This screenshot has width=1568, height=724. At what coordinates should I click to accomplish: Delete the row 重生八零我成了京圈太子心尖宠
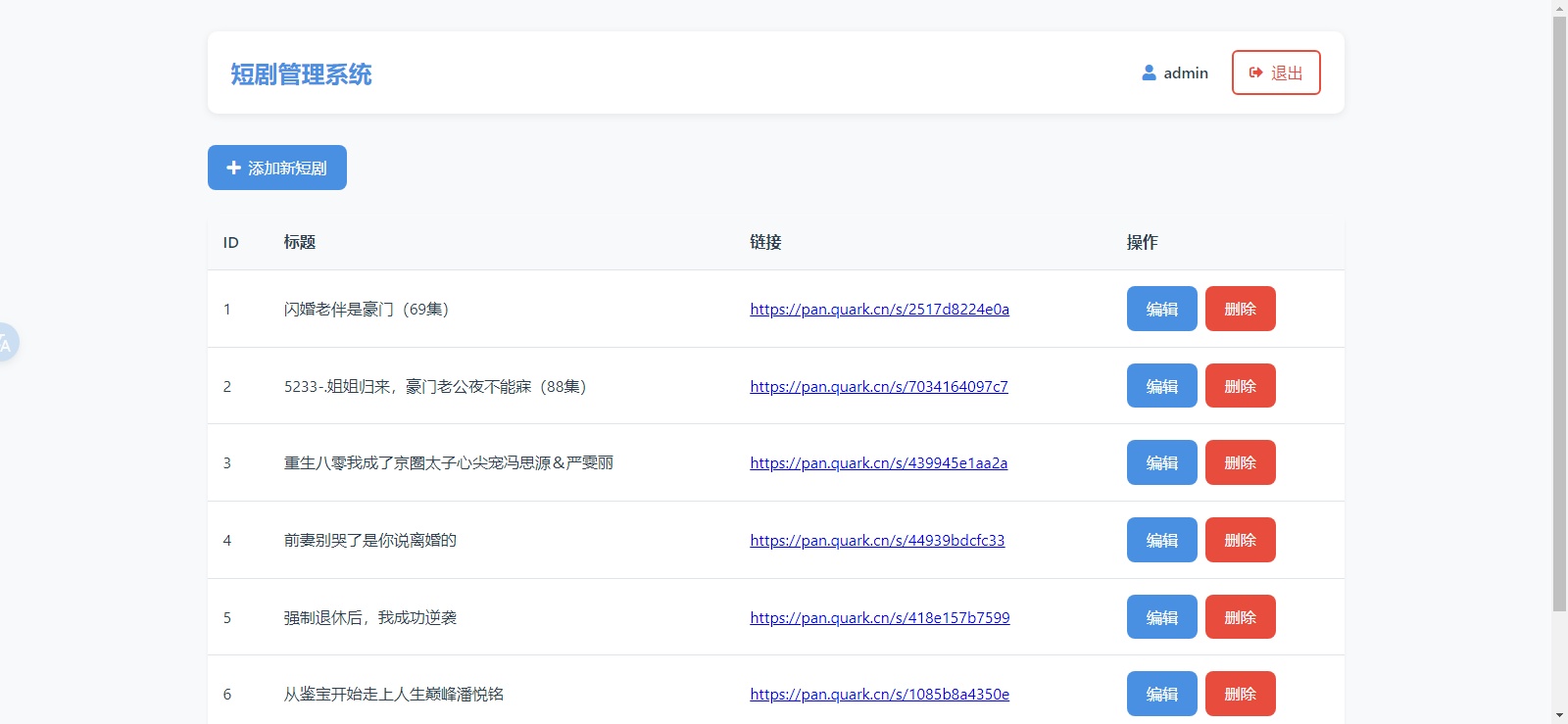coord(1241,462)
